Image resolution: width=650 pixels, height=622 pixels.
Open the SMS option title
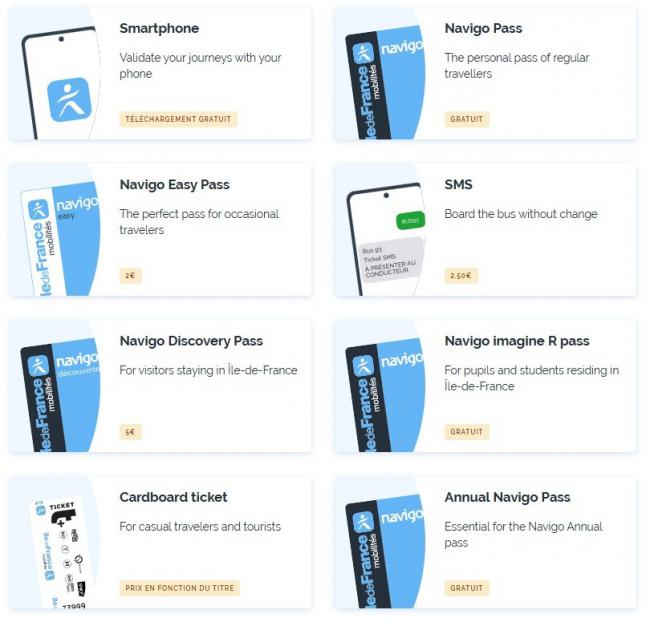(x=458, y=185)
